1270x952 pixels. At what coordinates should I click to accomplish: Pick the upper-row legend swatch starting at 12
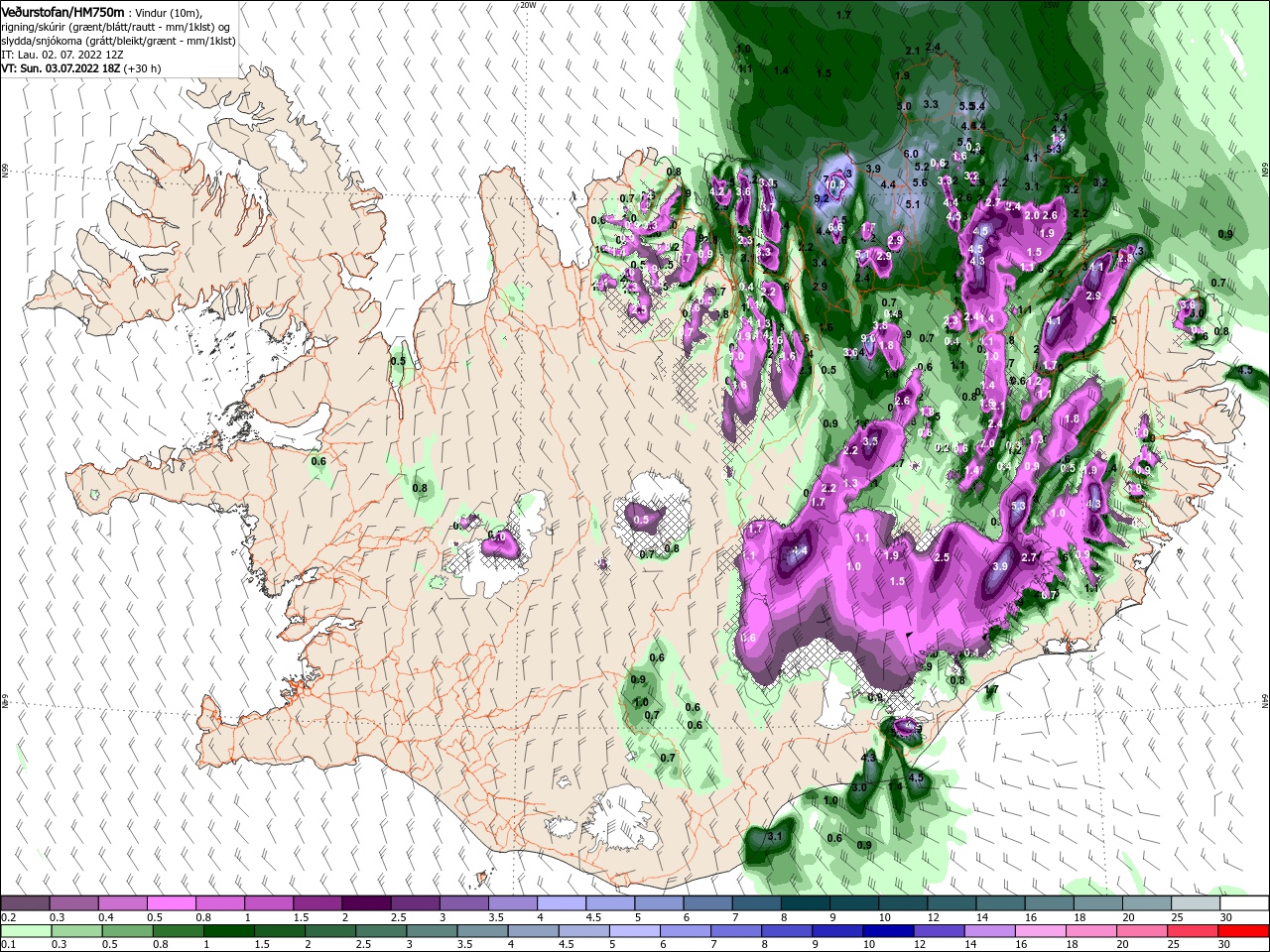point(951,903)
